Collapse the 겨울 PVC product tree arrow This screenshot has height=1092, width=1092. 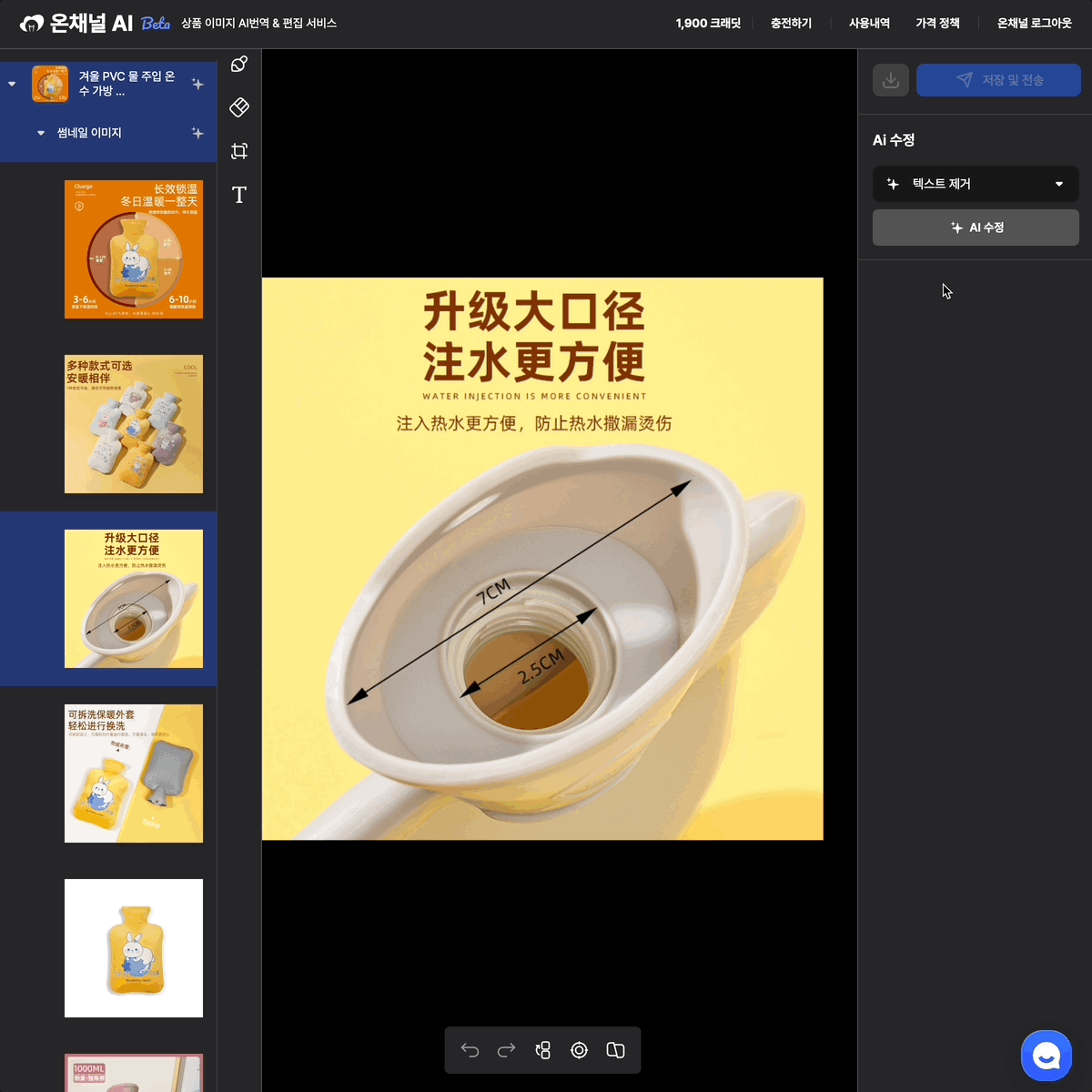(x=12, y=84)
